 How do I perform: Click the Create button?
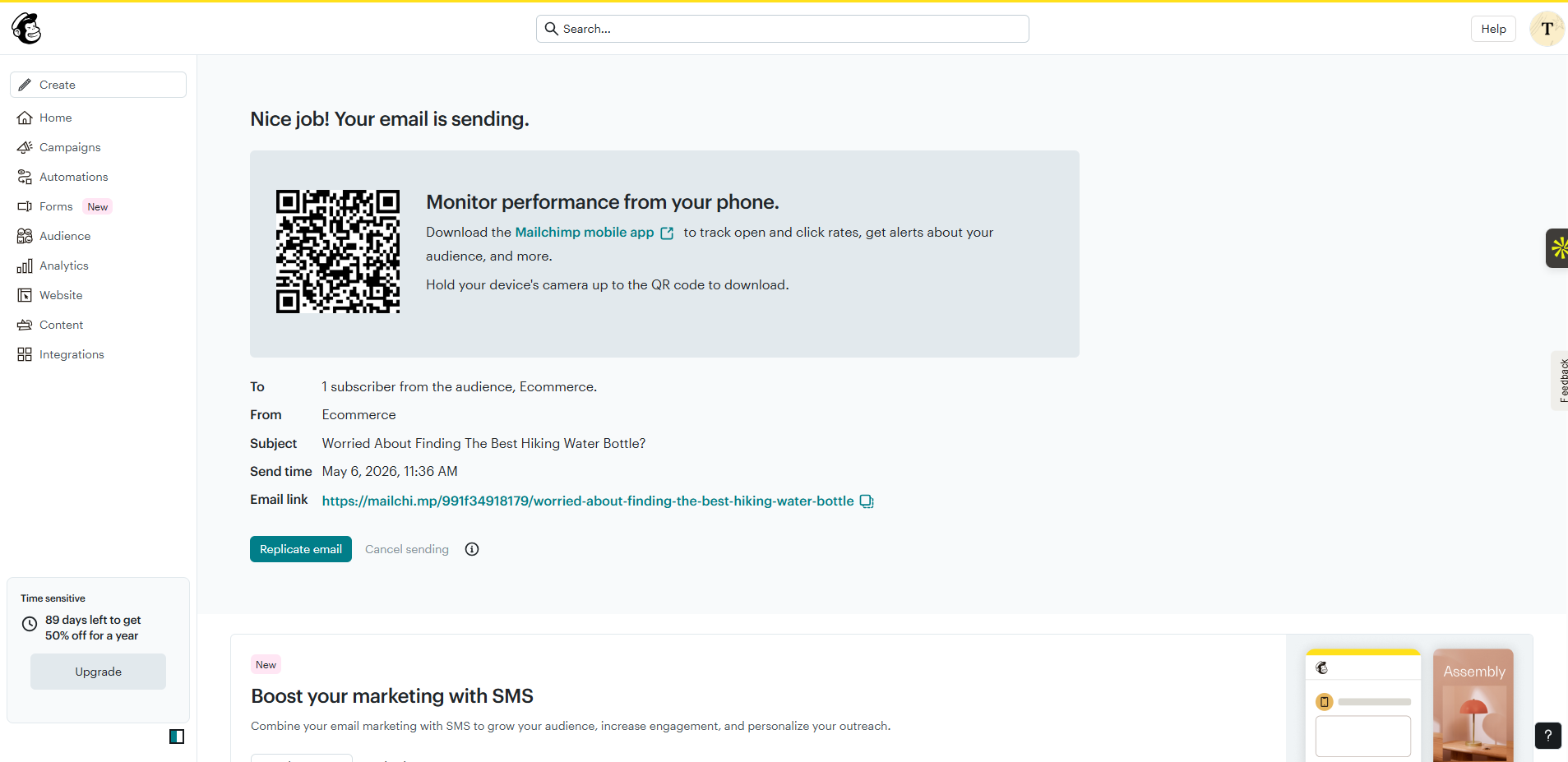[x=98, y=85]
